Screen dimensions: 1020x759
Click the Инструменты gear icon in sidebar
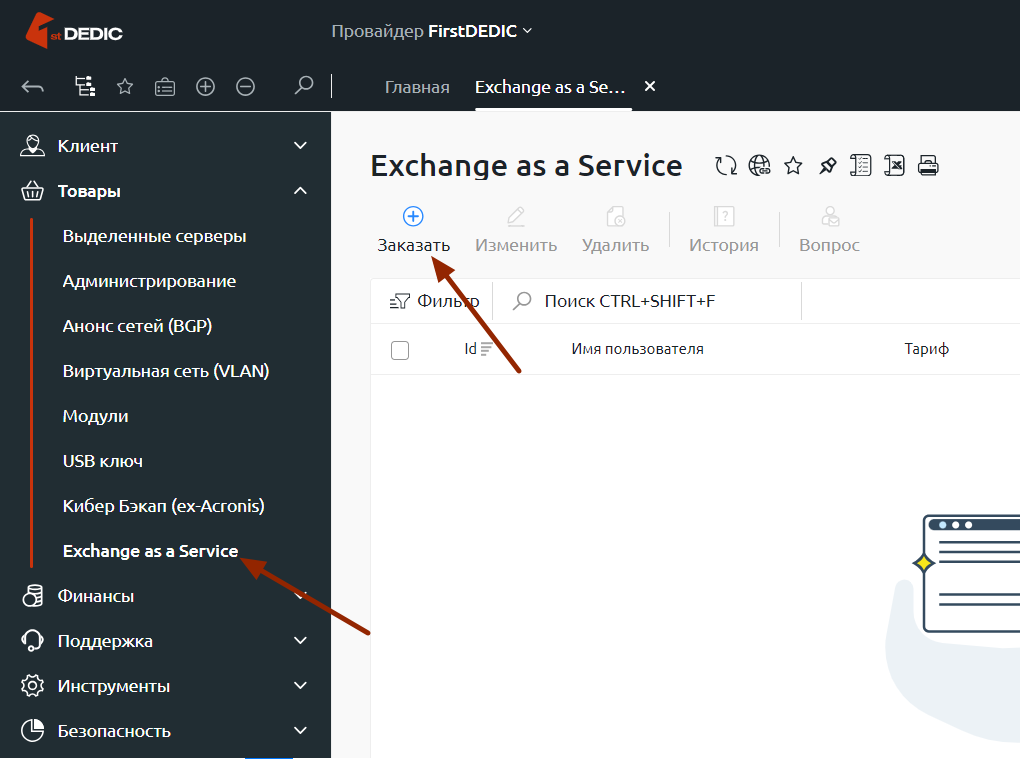(33, 686)
